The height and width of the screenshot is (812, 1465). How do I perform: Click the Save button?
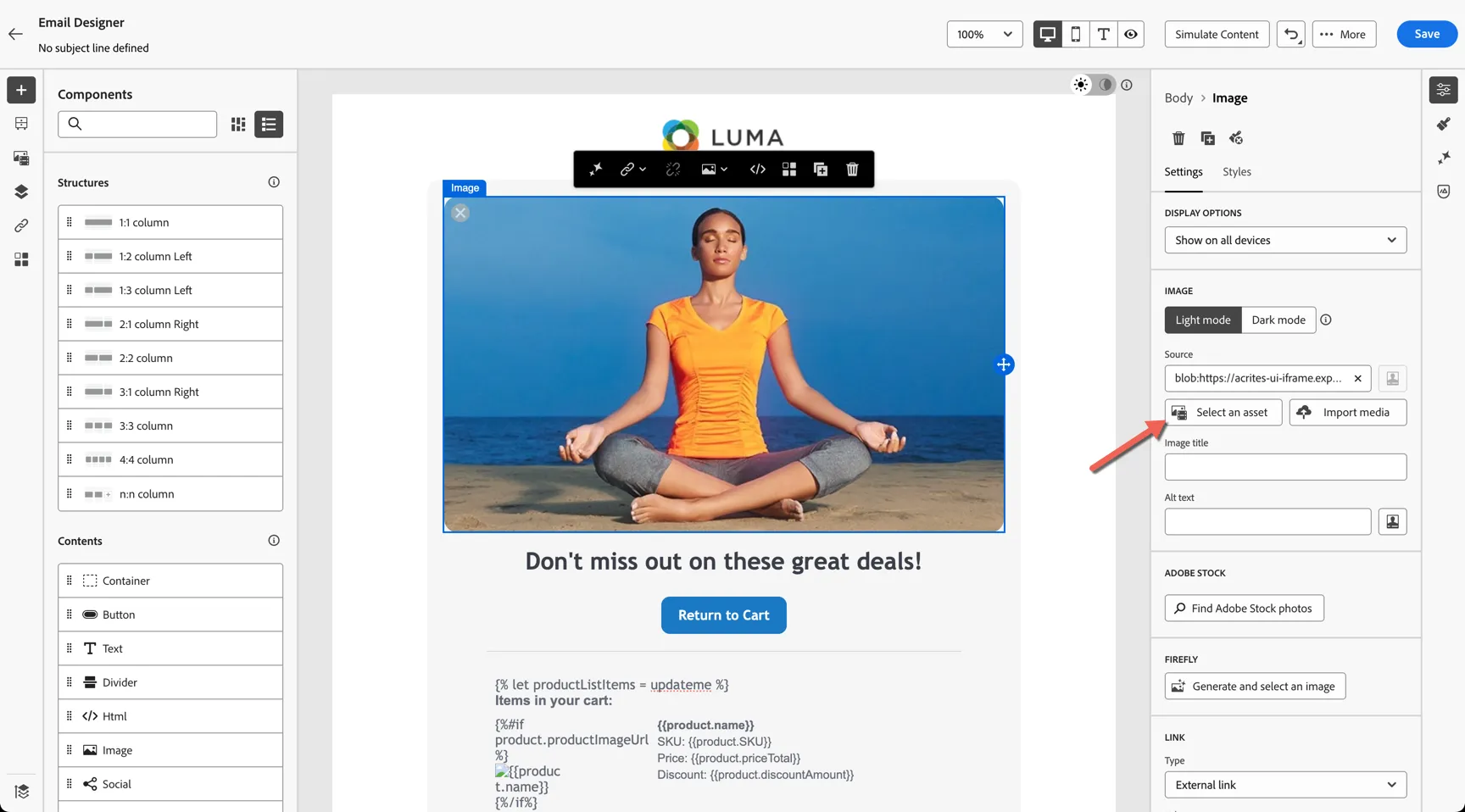[1427, 34]
